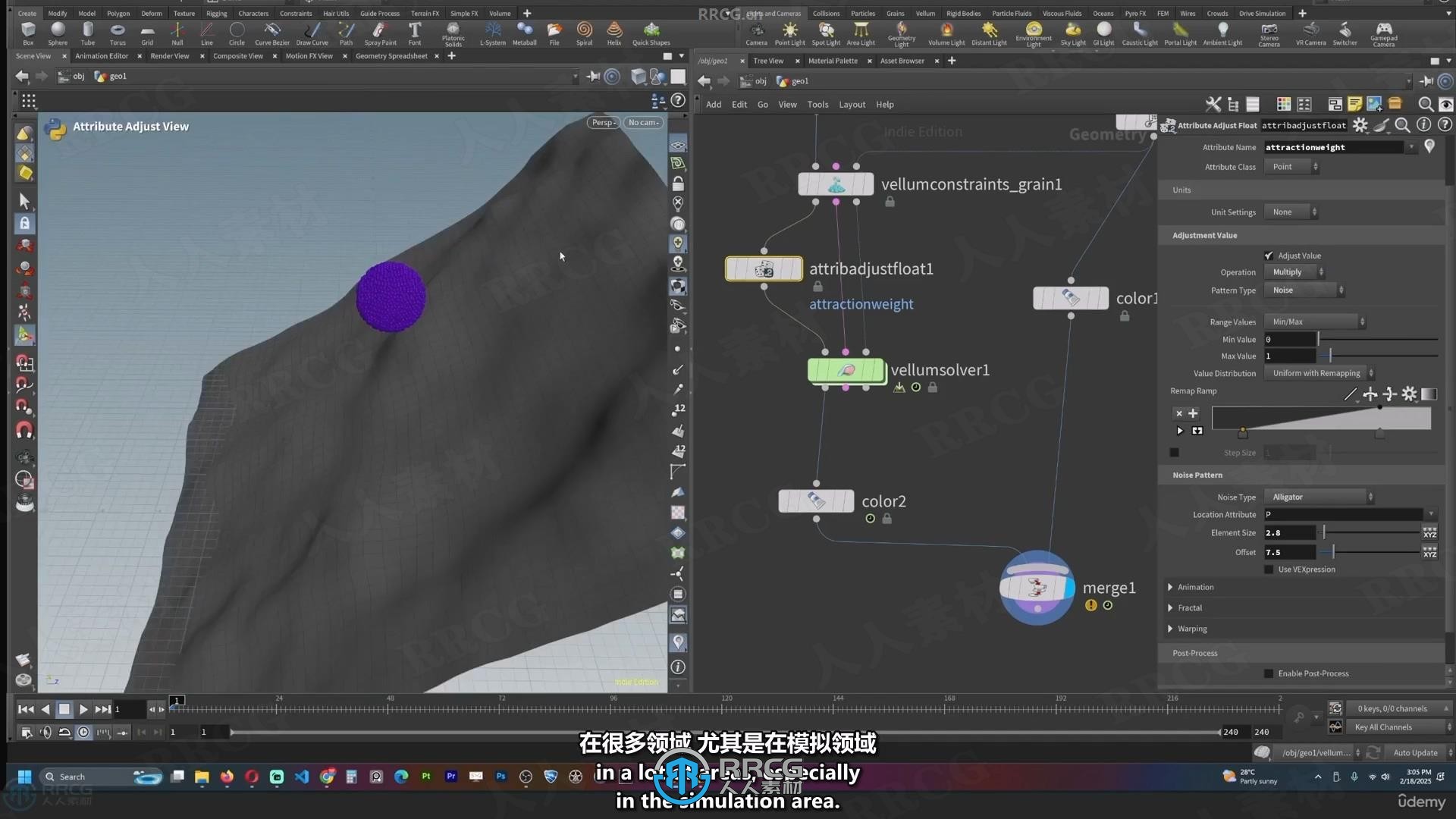
Task: Open the Noise Type Alligator dropdown
Action: (x=1319, y=497)
